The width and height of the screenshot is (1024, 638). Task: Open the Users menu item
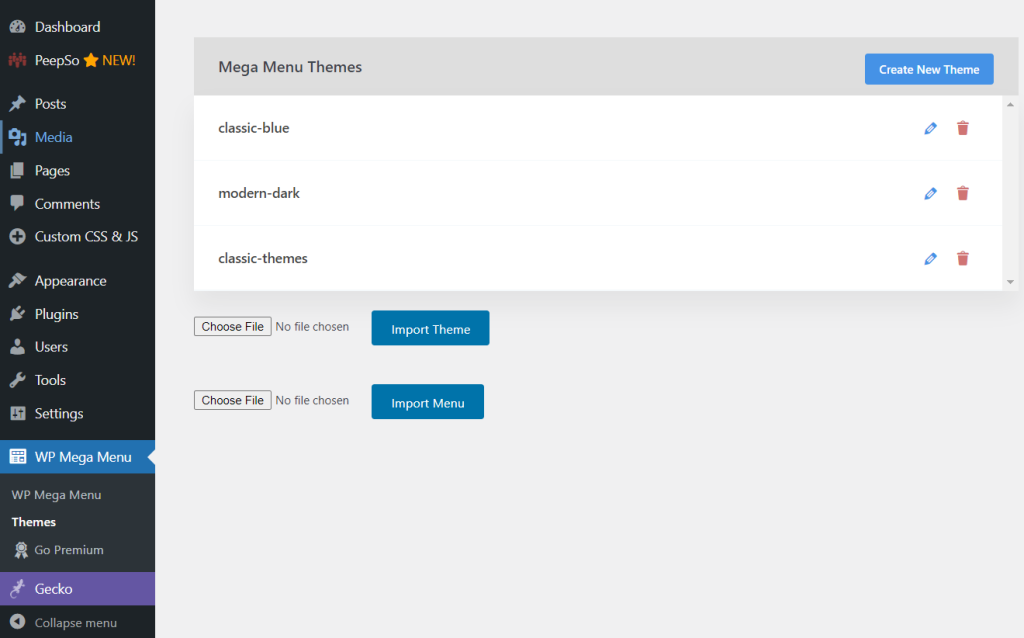[x=78, y=347]
